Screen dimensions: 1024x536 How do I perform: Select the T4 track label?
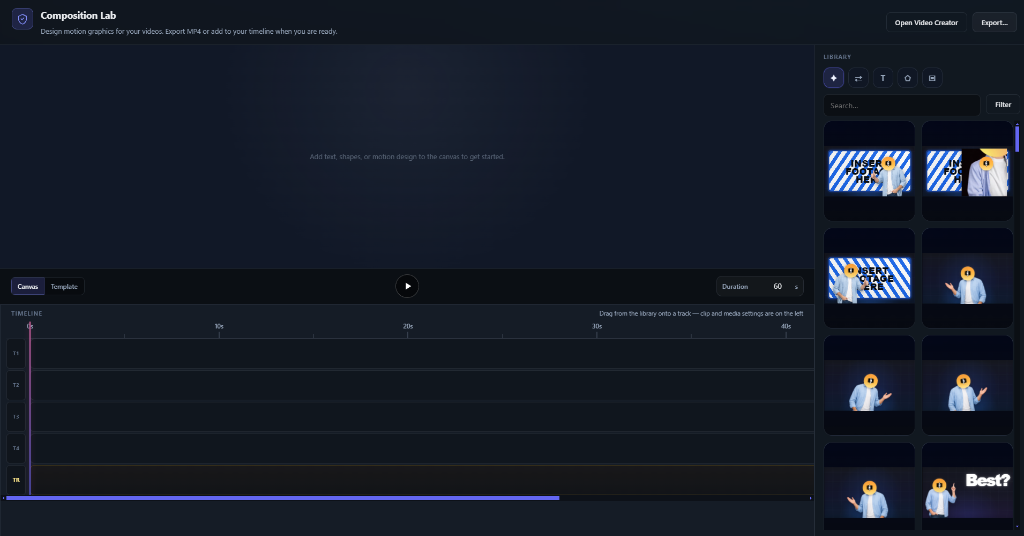[16, 449]
